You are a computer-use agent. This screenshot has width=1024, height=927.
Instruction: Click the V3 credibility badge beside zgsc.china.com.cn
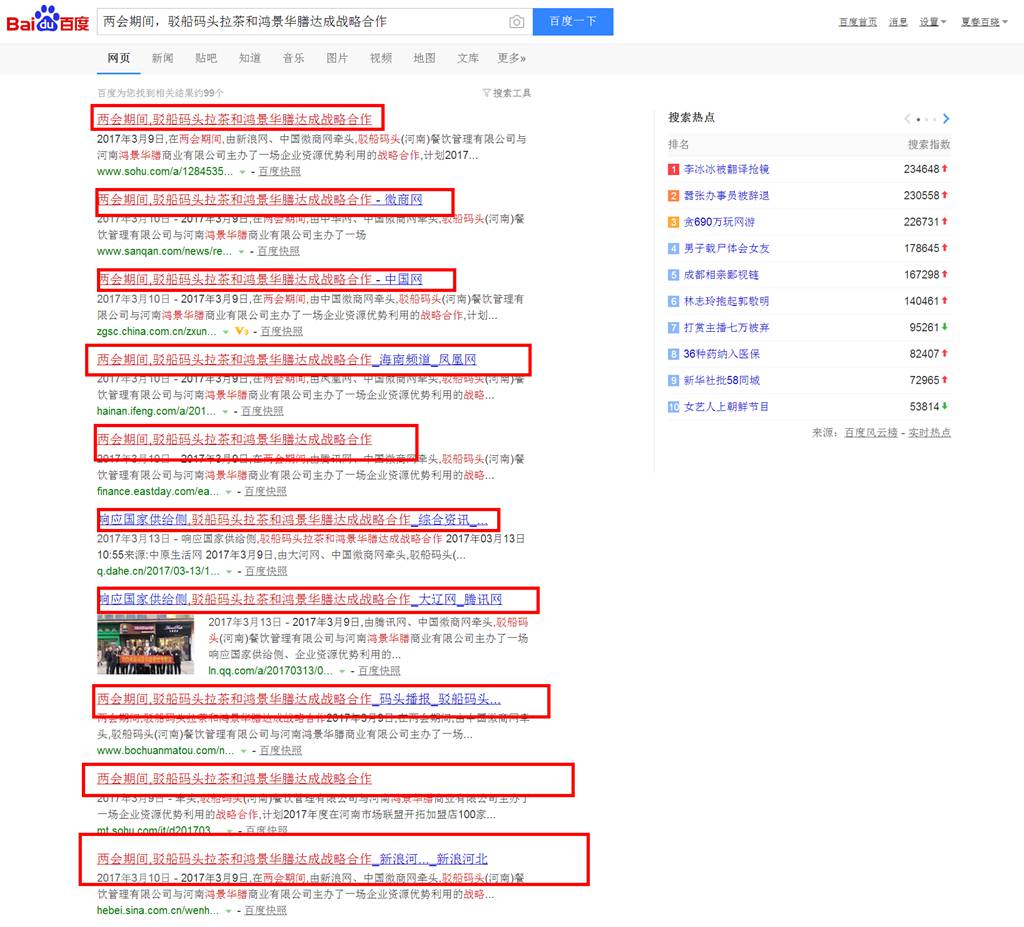point(240,331)
